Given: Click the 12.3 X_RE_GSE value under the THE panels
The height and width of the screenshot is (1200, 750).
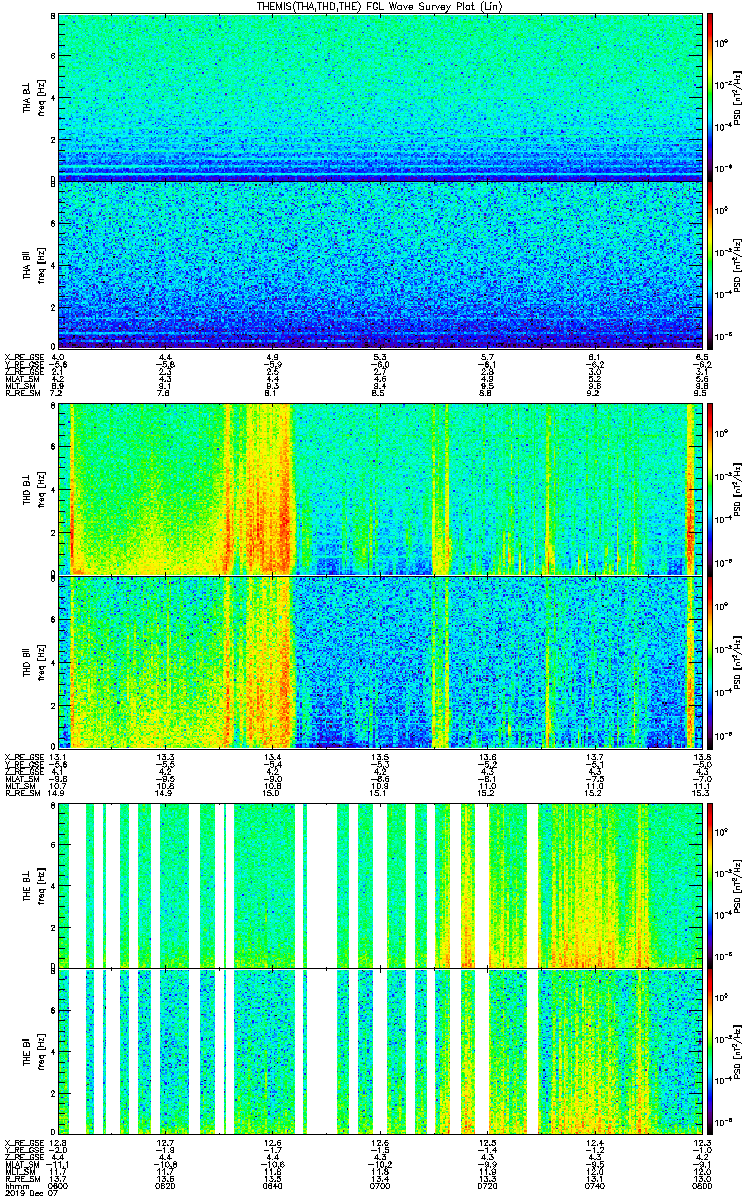Looking at the screenshot, I should (703, 1141).
